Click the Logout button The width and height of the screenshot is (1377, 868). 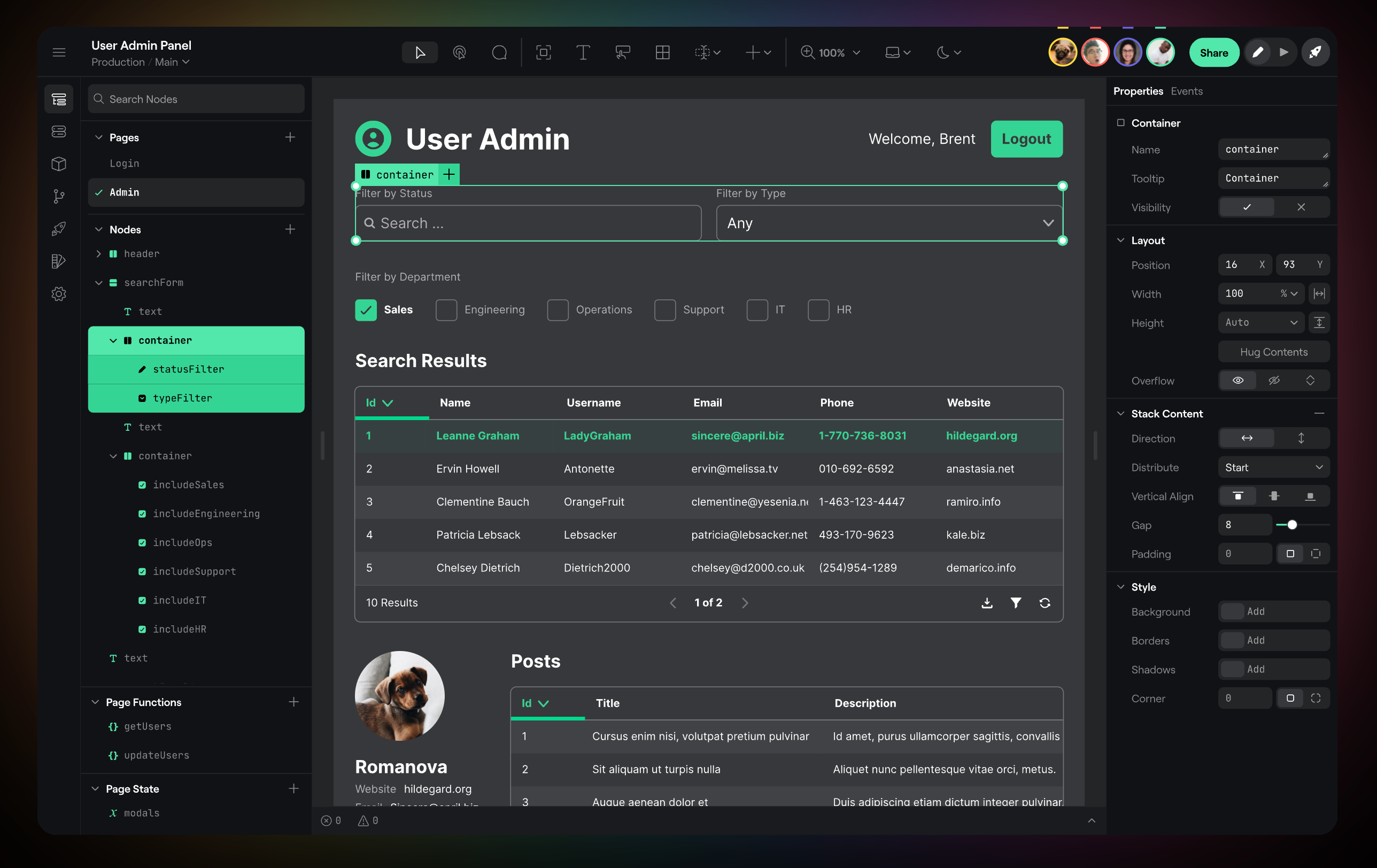(x=1026, y=139)
